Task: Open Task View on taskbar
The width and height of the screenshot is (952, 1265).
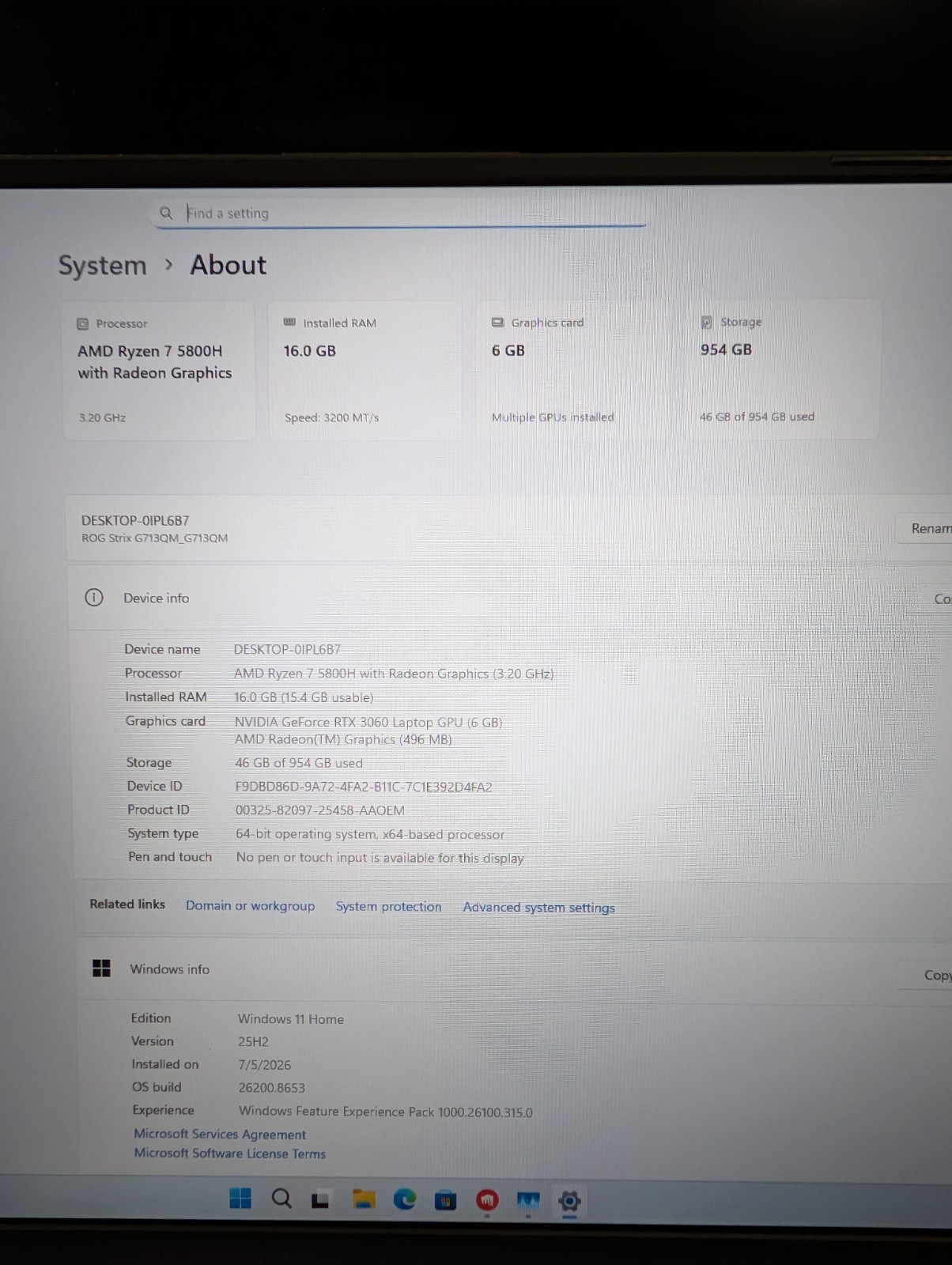Action: (320, 1200)
